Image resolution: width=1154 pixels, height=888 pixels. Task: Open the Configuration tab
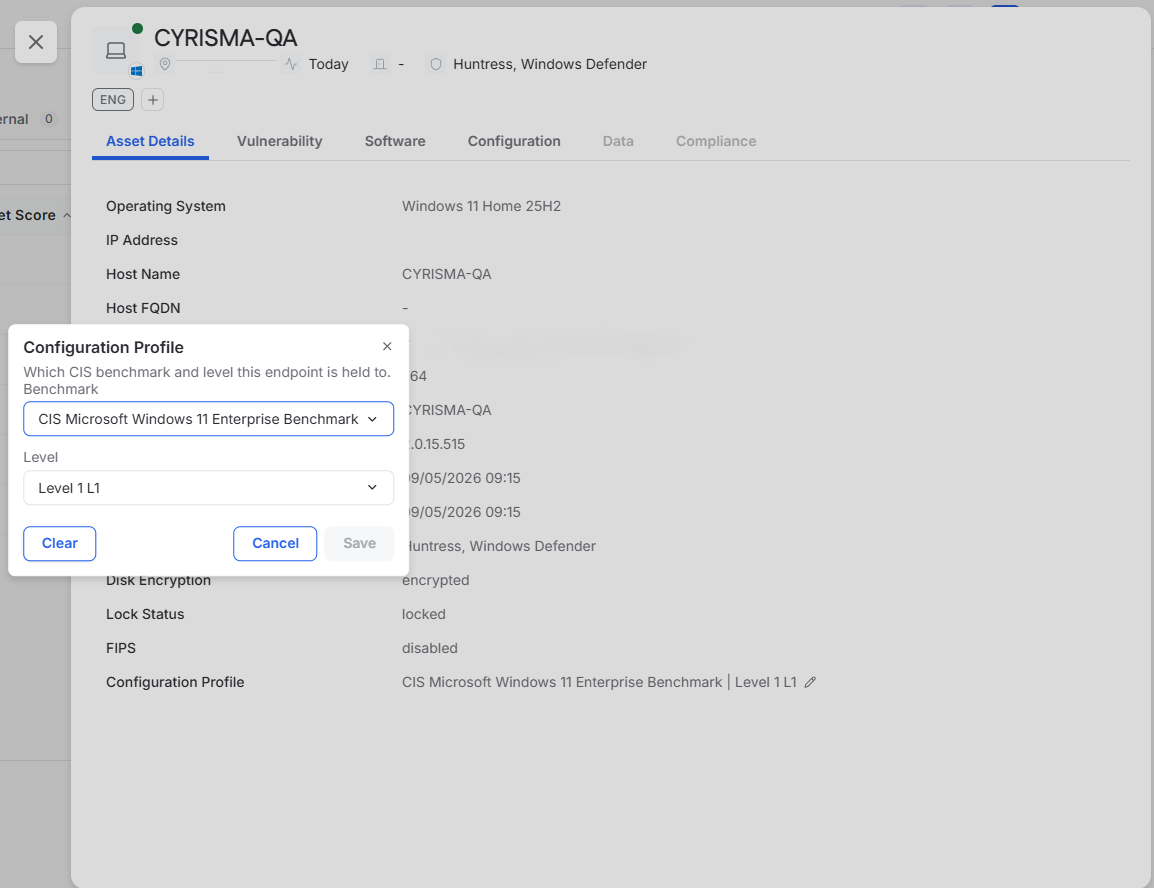(x=514, y=141)
